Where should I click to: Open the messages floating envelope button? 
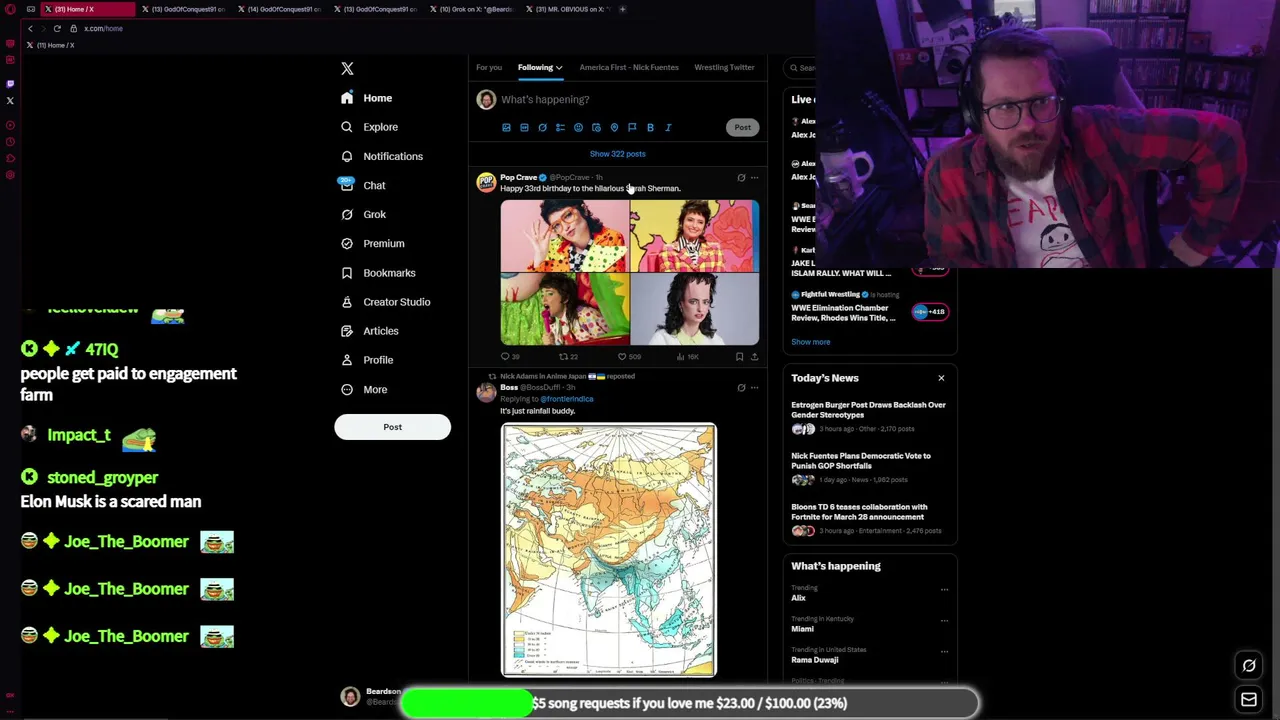1249,700
